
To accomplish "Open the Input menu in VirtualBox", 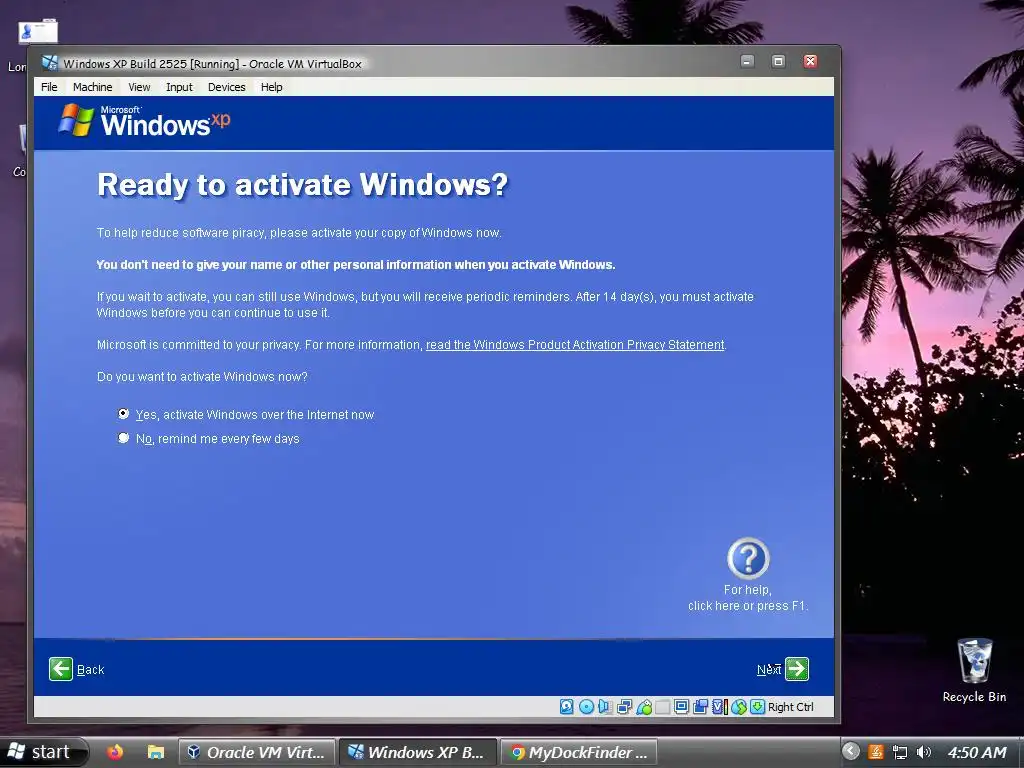I will pyautogui.click(x=179, y=87).
